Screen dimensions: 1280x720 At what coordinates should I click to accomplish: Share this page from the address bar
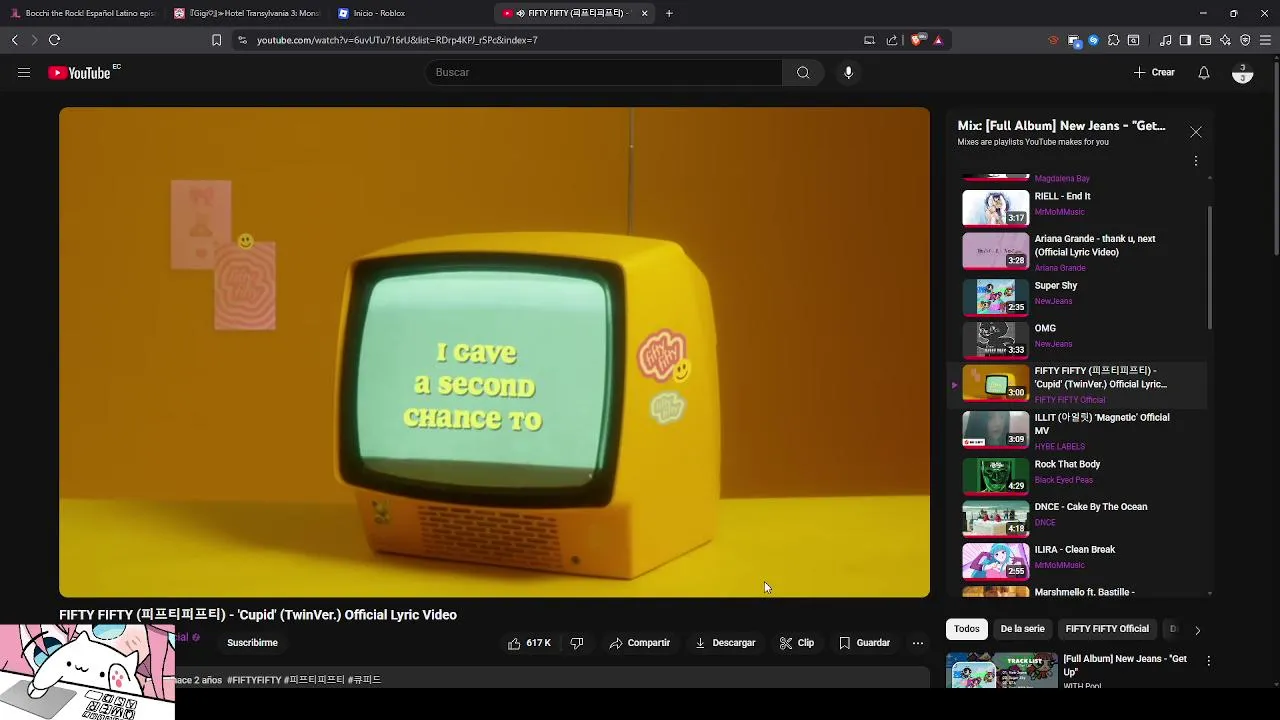coord(892,40)
